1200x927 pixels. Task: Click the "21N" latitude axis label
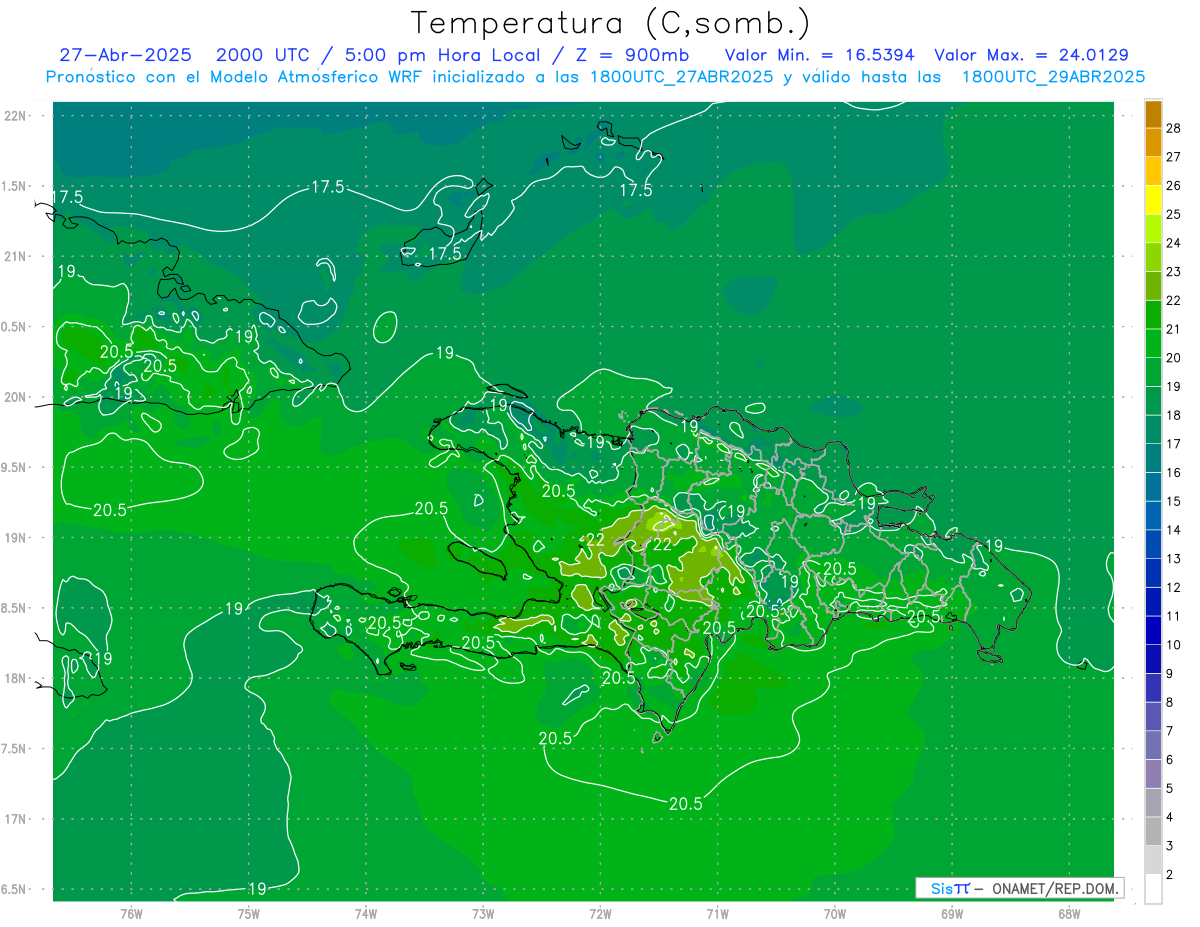click(17, 256)
